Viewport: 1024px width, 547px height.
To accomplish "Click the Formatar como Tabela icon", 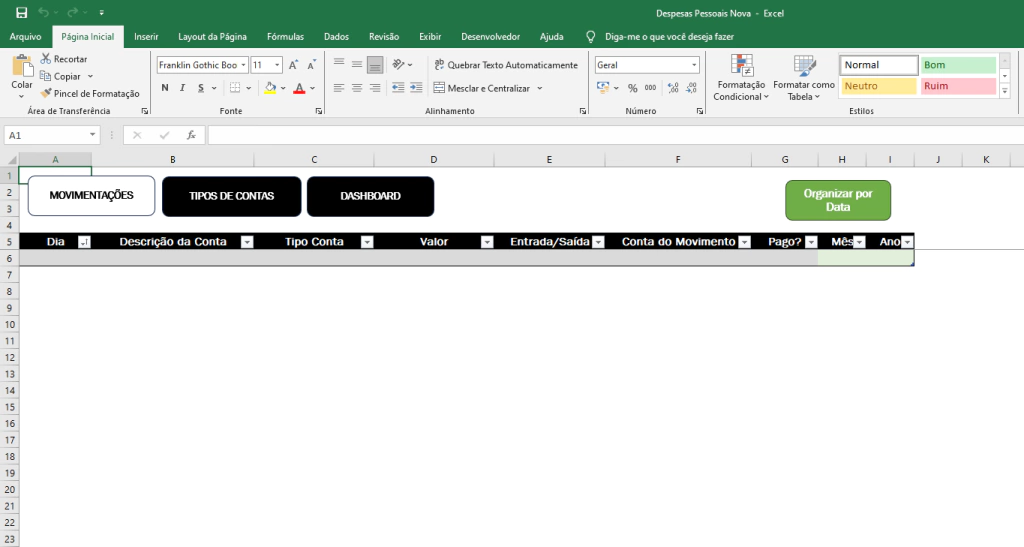I will click(803, 67).
